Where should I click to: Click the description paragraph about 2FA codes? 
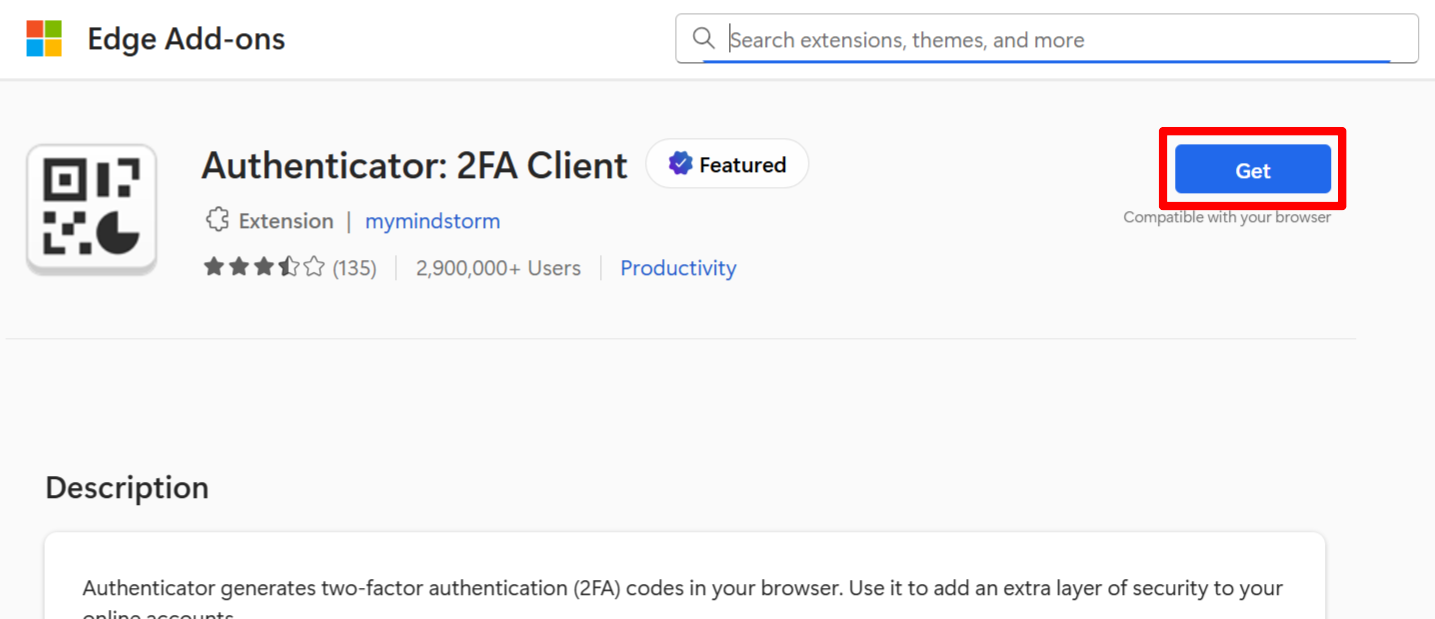[x=683, y=599]
